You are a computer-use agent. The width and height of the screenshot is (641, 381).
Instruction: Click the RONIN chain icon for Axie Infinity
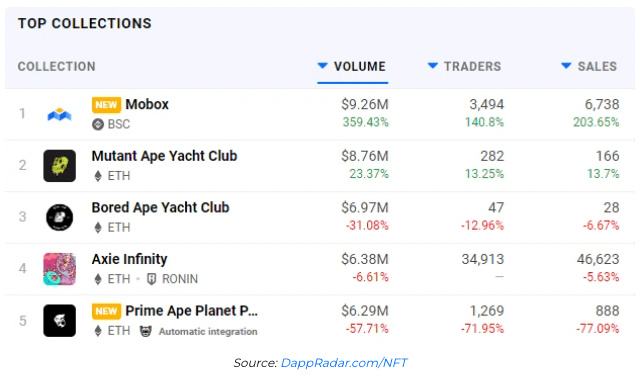151,279
